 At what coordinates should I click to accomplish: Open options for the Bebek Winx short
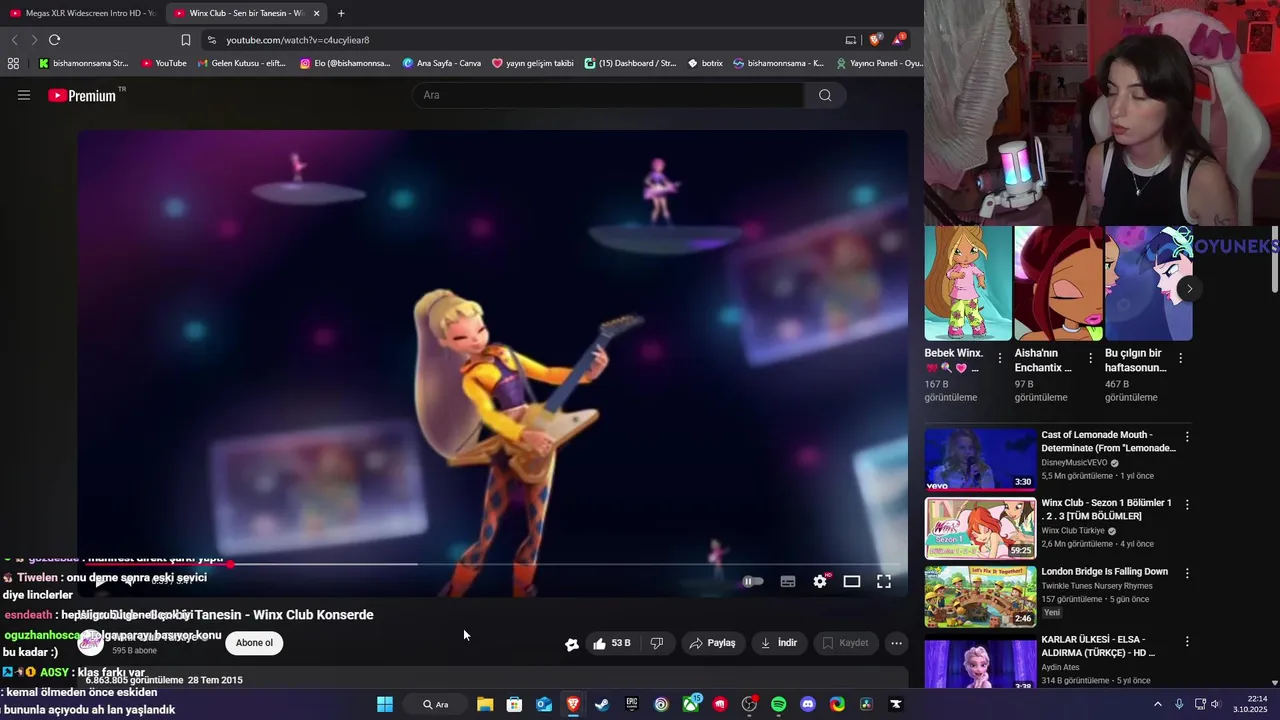pos(1000,358)
